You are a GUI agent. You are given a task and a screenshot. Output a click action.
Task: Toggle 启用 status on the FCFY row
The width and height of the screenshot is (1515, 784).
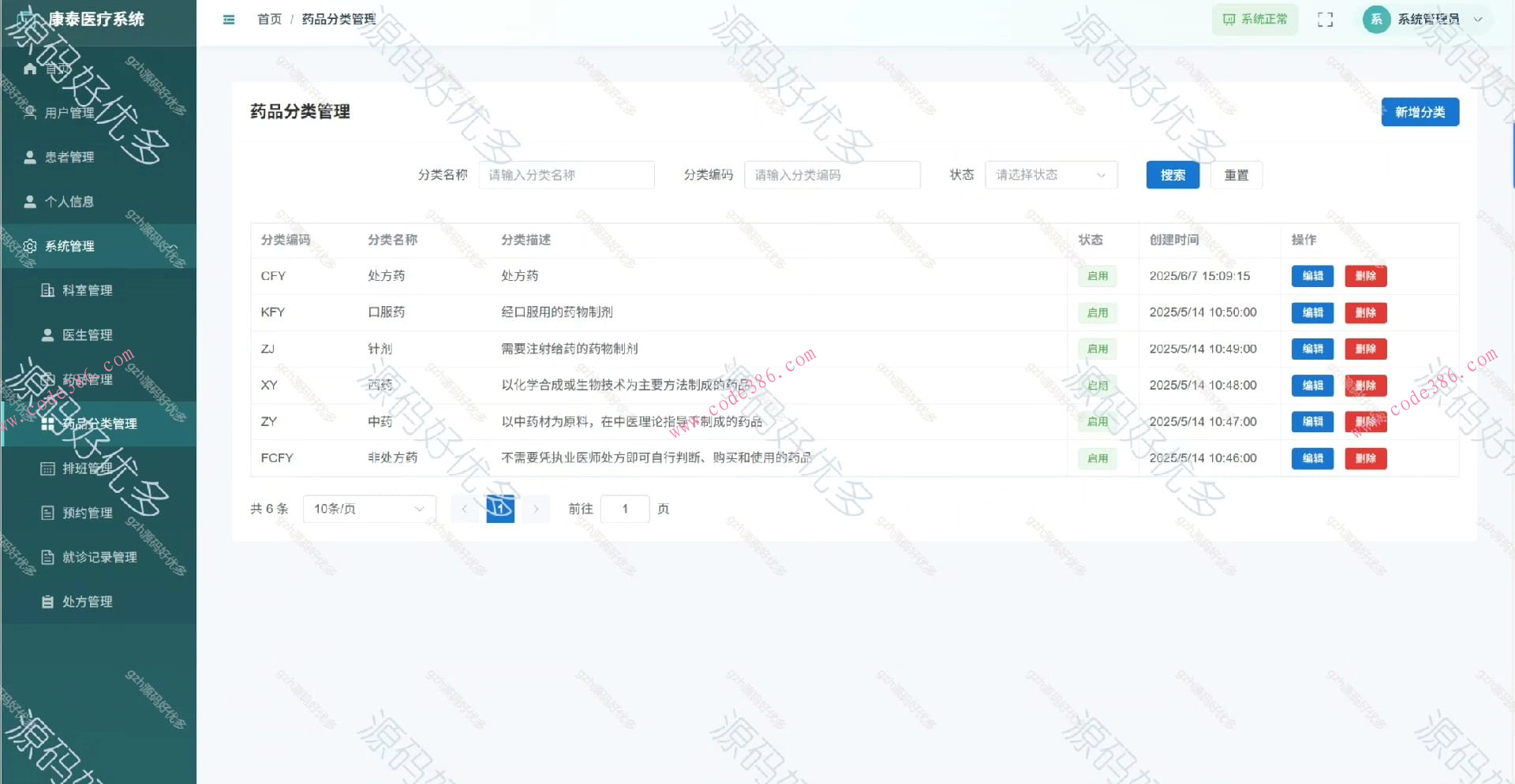pos(1097,458)
